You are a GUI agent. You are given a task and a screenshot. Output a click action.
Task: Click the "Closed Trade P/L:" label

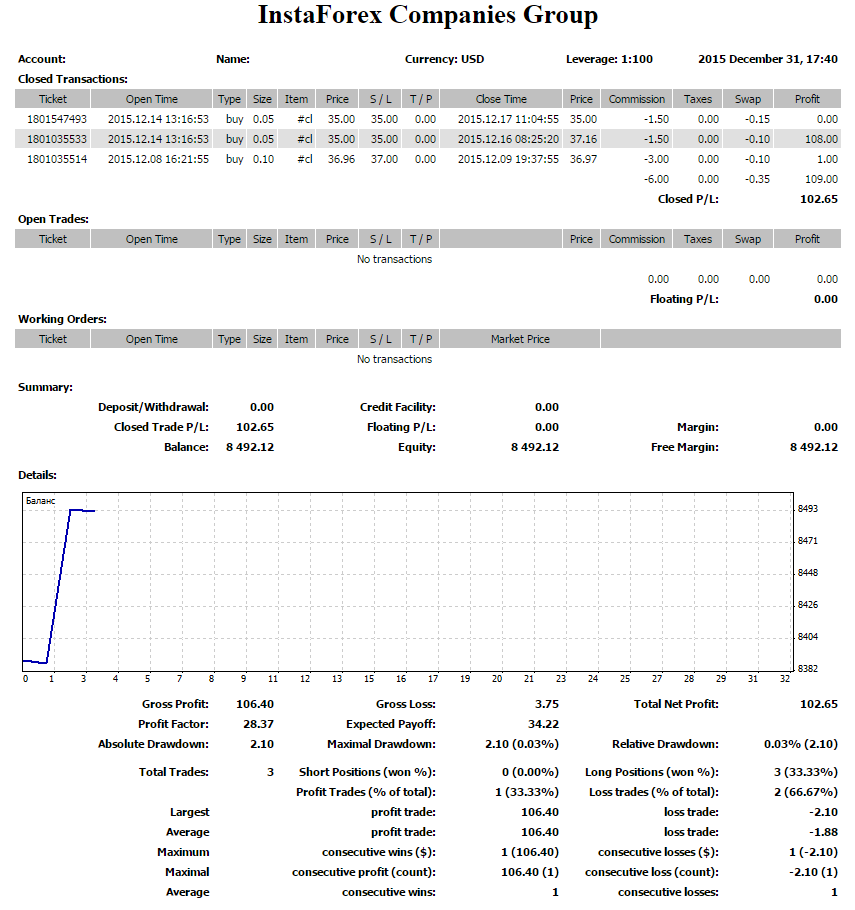161,427
